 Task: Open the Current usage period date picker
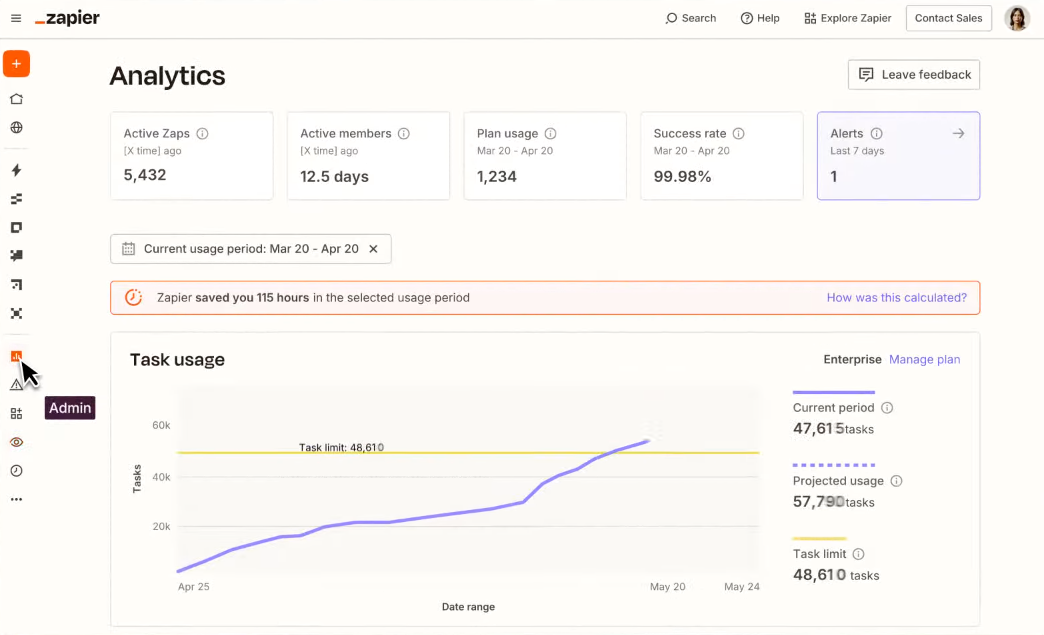click(x=250, y=249)
